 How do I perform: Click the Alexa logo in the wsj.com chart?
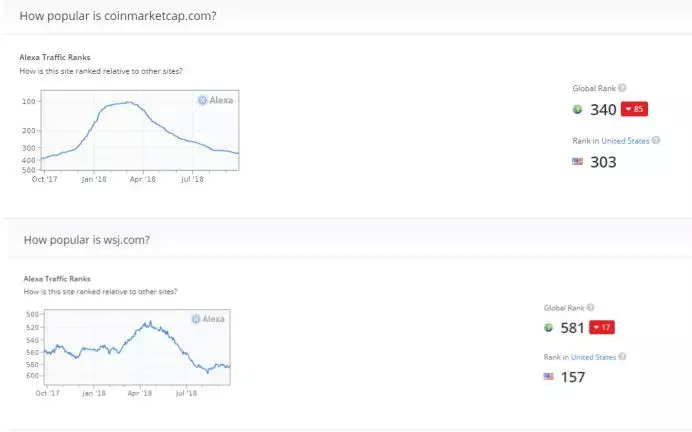[x=207, y=318]
